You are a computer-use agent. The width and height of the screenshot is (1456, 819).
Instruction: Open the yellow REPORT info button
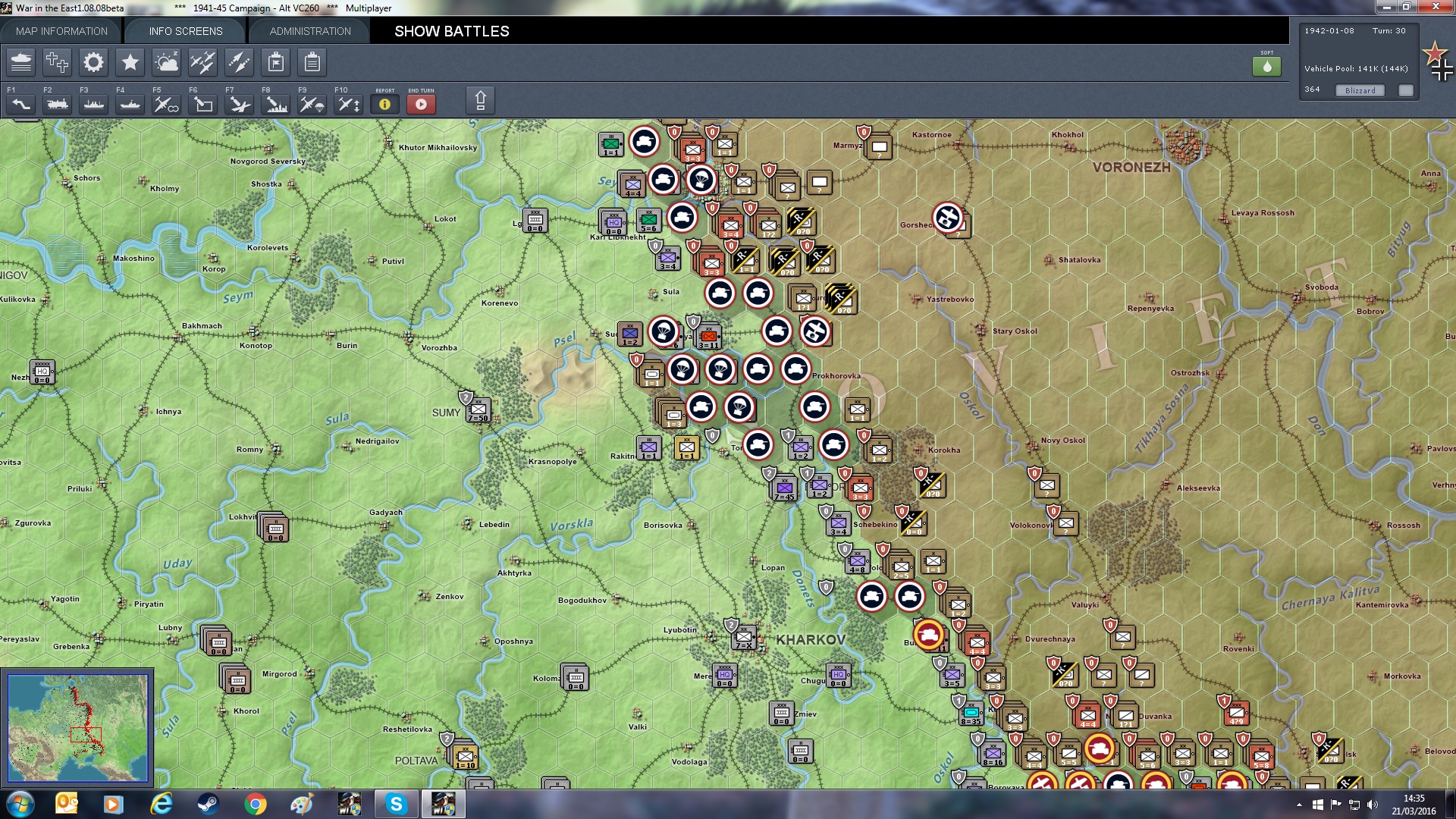point(384,104)
